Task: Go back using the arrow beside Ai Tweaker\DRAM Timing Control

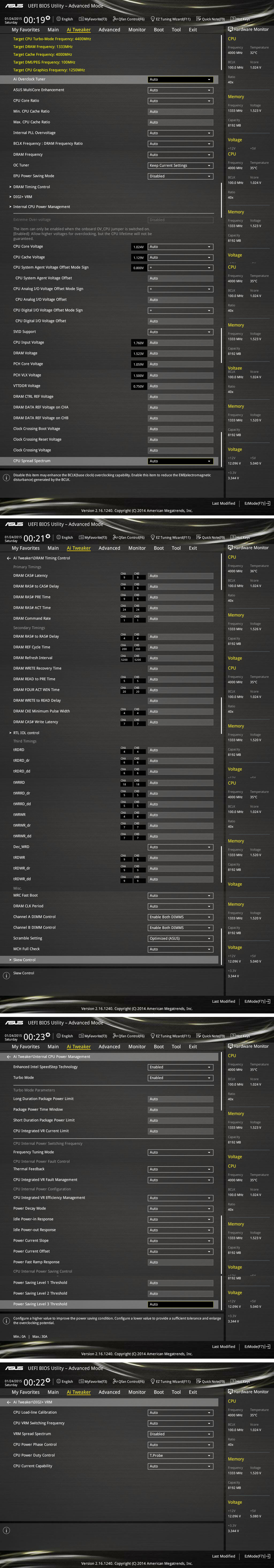Action: click(9, 558)
